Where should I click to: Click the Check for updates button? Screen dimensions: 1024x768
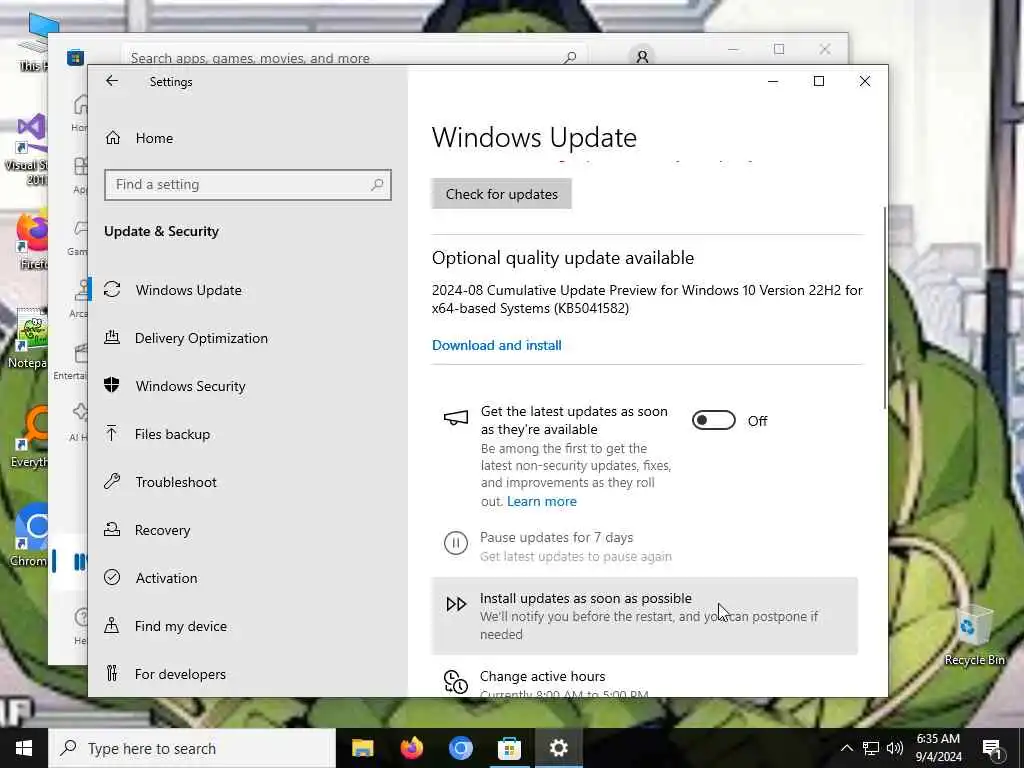click(502, 194)
